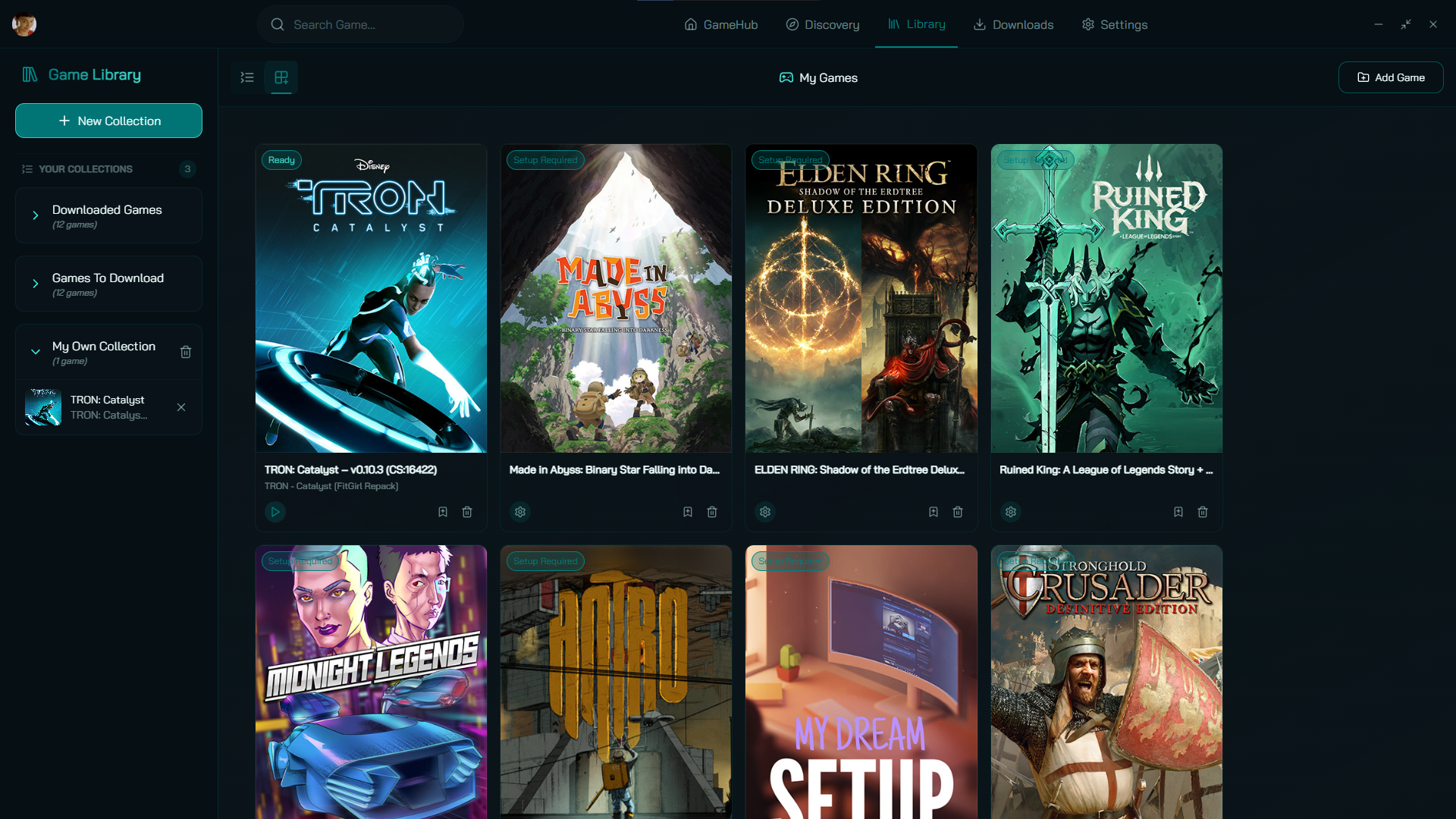The height and width of the screenshot is (819, 1456).
Task: Click the Add Game button
Action: click(x=1390, y=77)
